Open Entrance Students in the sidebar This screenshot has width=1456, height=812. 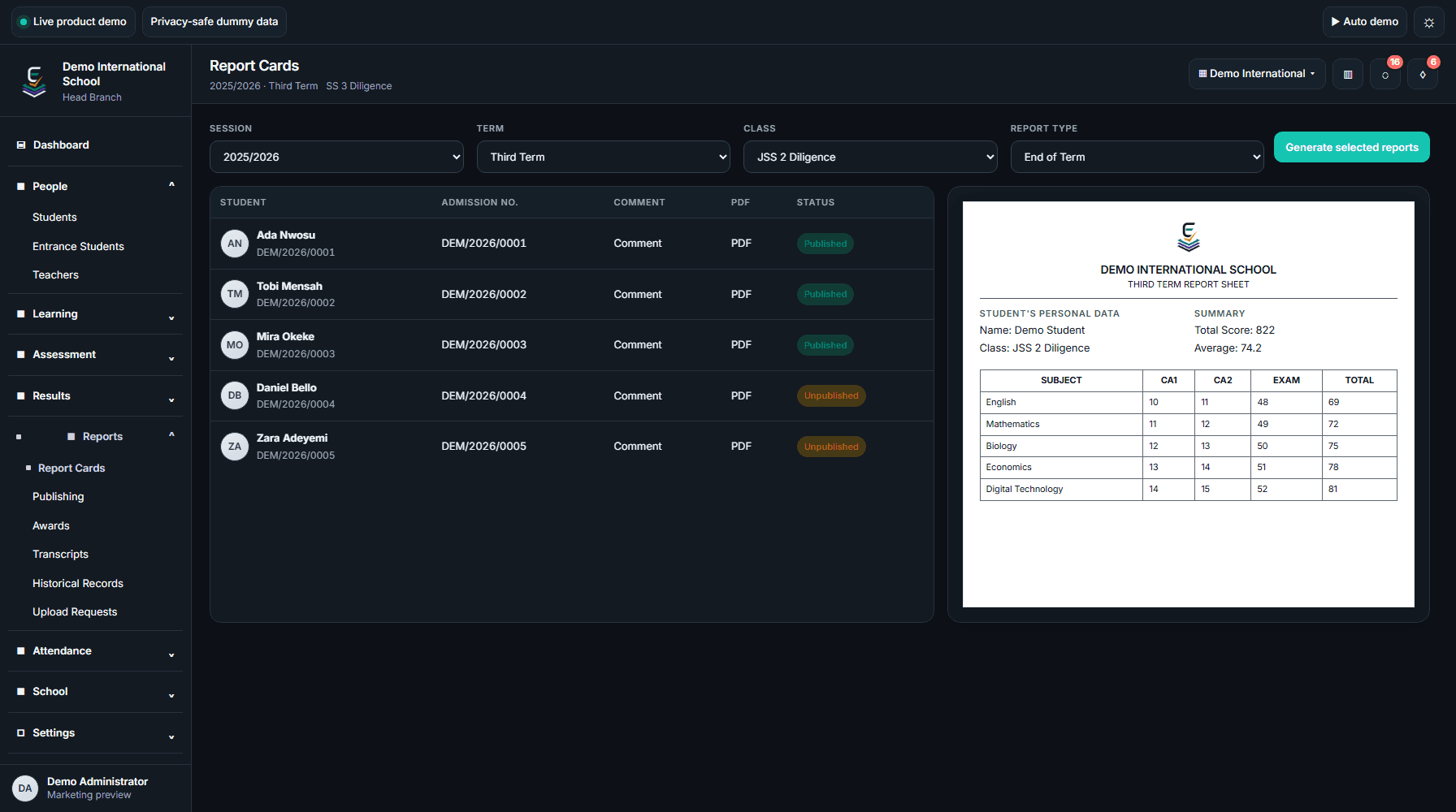pos(78,247)
